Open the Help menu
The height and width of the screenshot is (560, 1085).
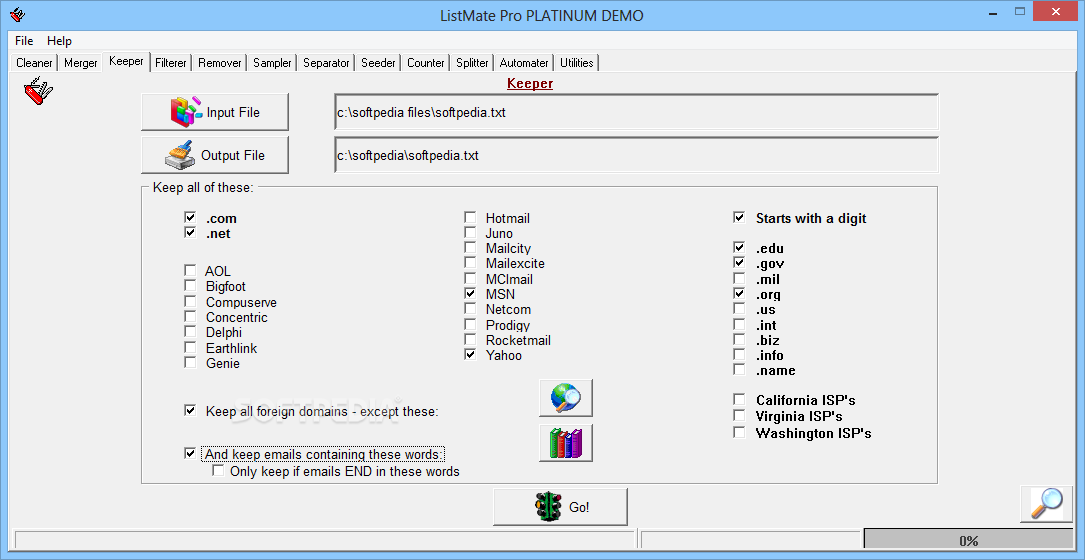[60, 41]
